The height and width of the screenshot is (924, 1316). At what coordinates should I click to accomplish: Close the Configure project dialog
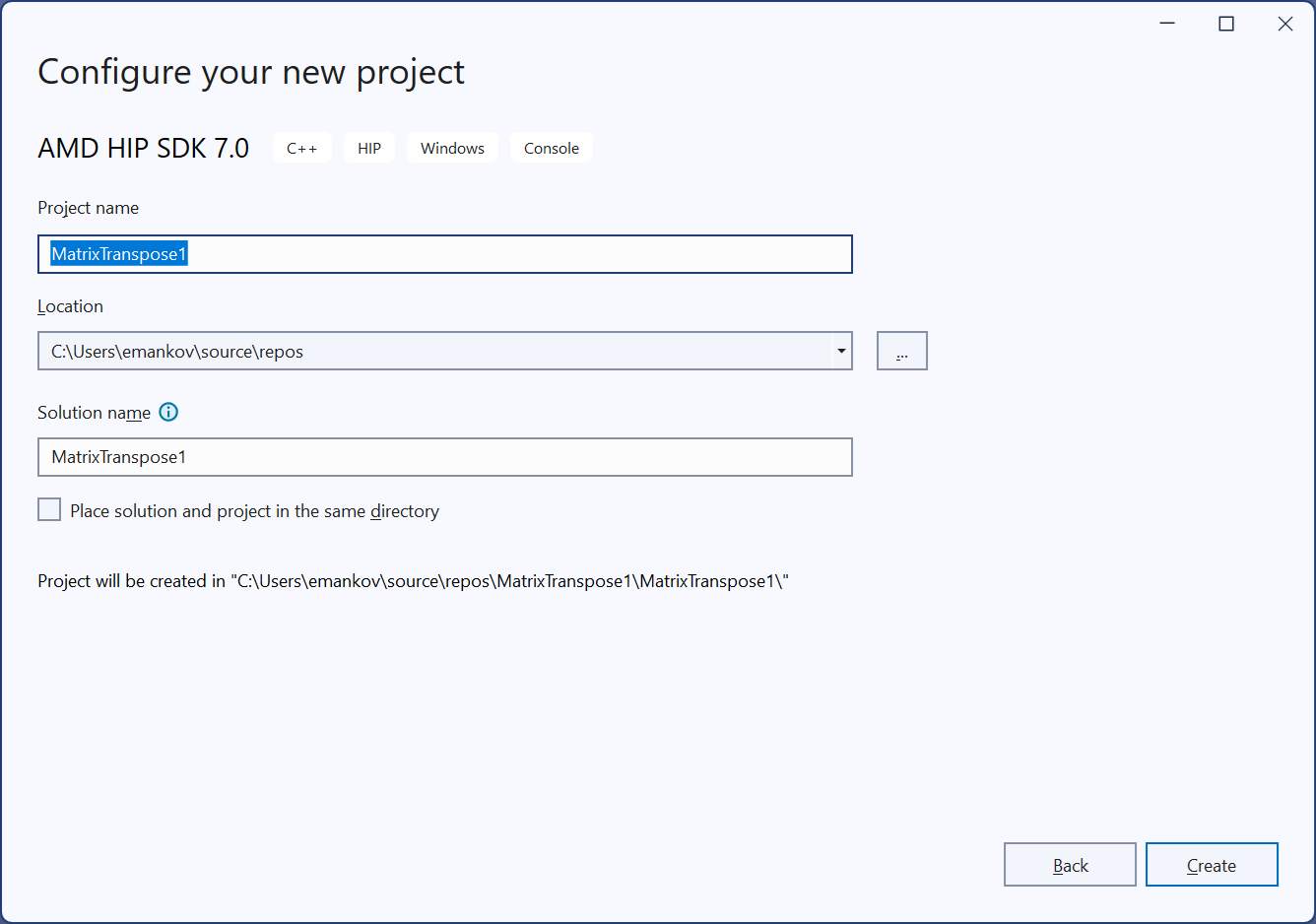click(x=1285, y=24)
